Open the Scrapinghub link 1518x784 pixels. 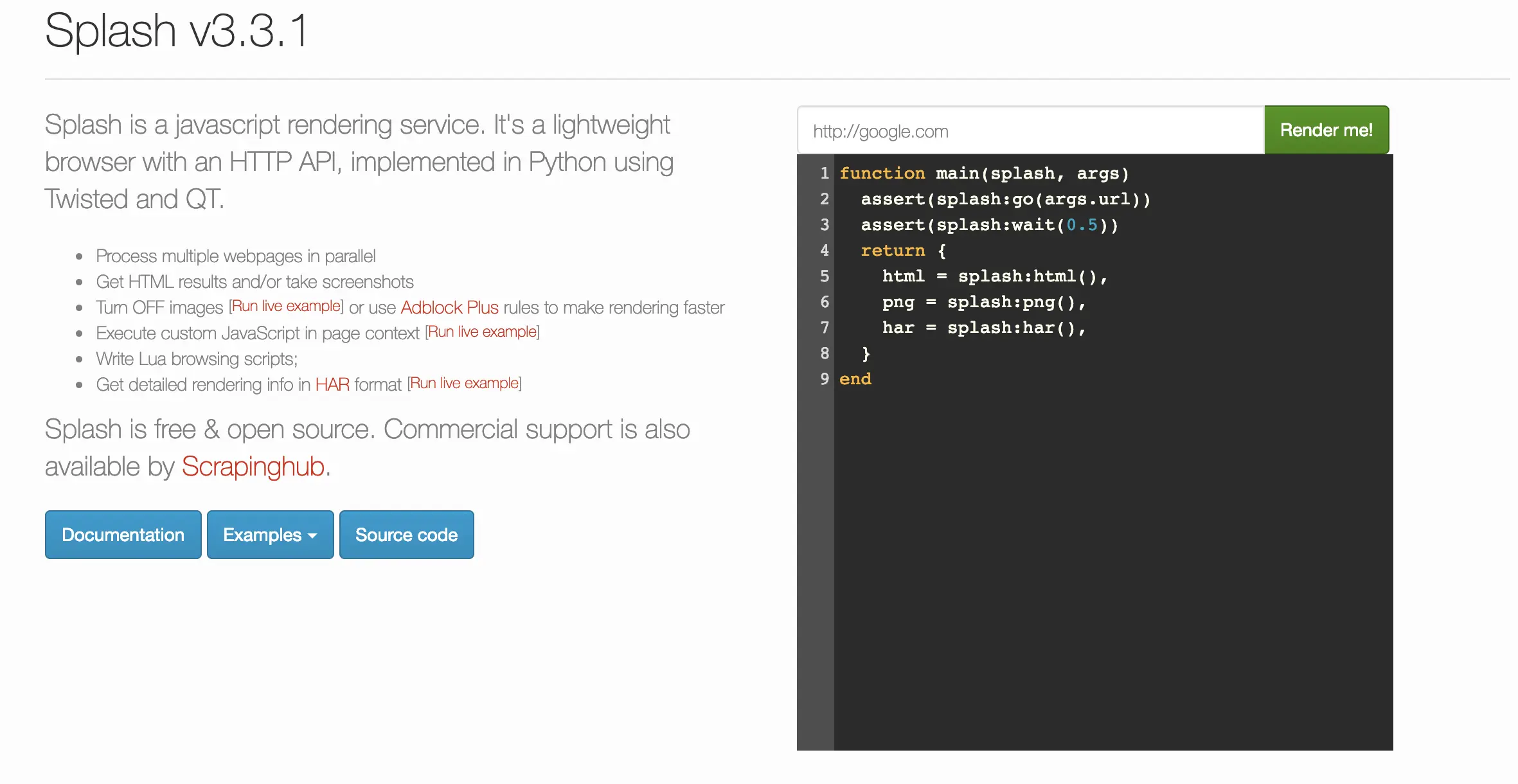tap(253, 467)
